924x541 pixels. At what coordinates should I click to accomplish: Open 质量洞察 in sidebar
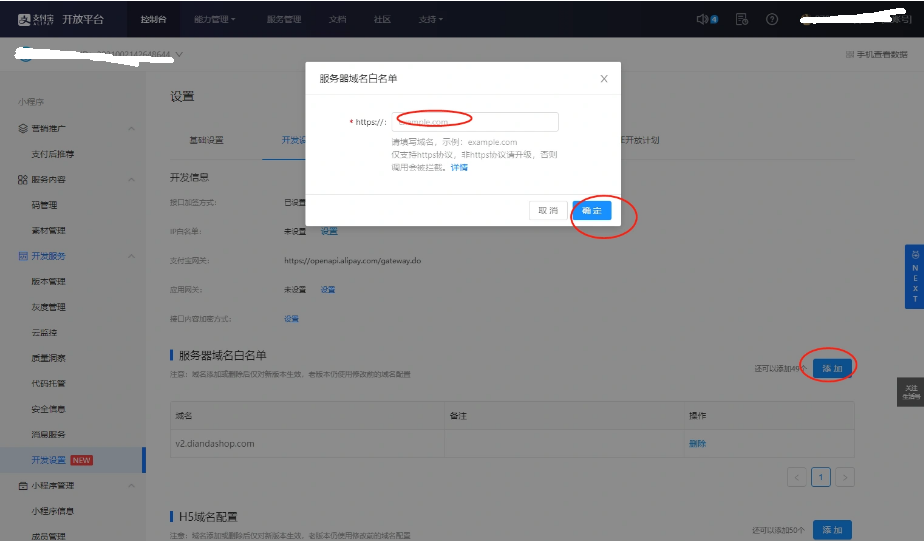[x=48, y=358]
